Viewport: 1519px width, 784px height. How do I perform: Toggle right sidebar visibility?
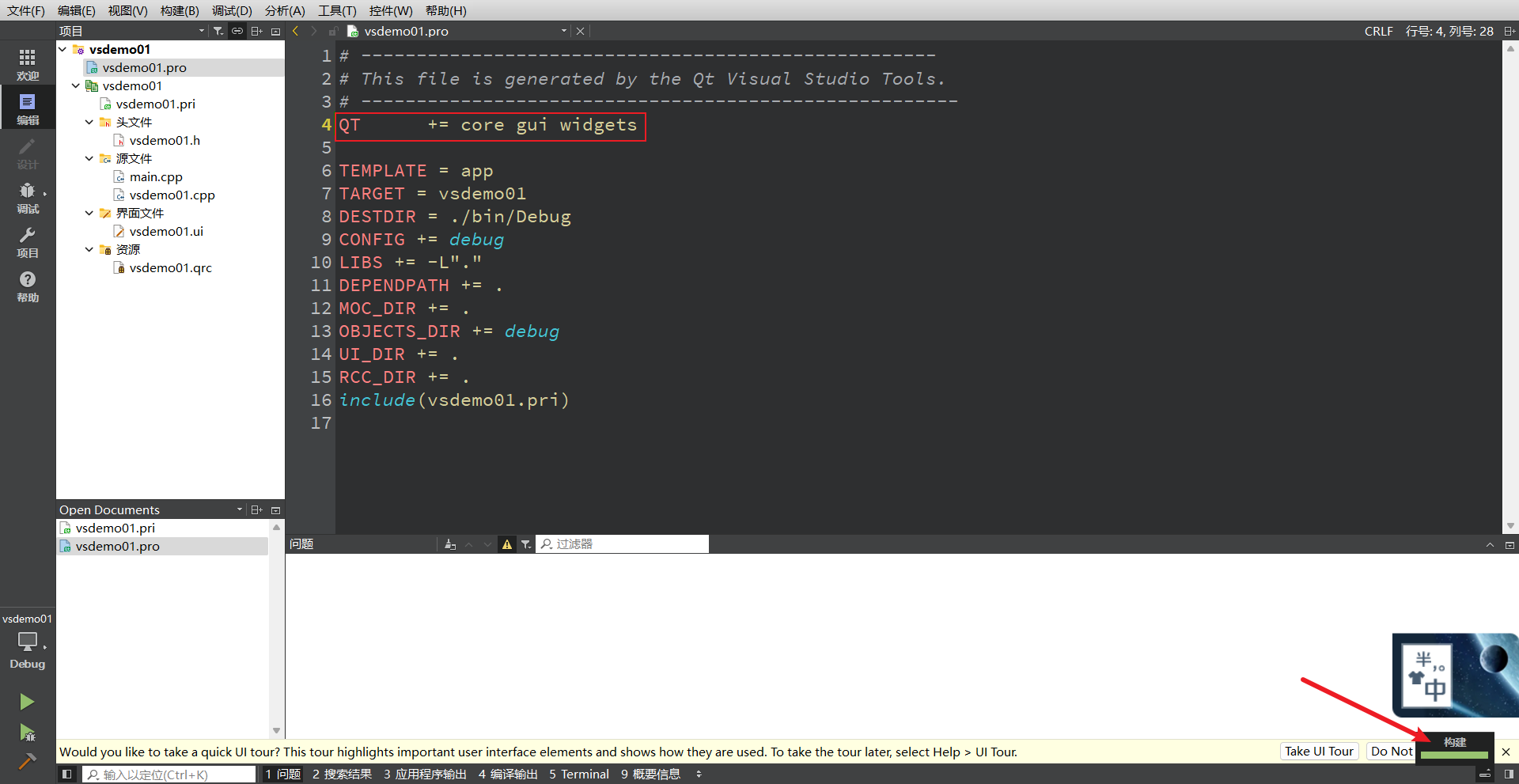click(1509, 775)
